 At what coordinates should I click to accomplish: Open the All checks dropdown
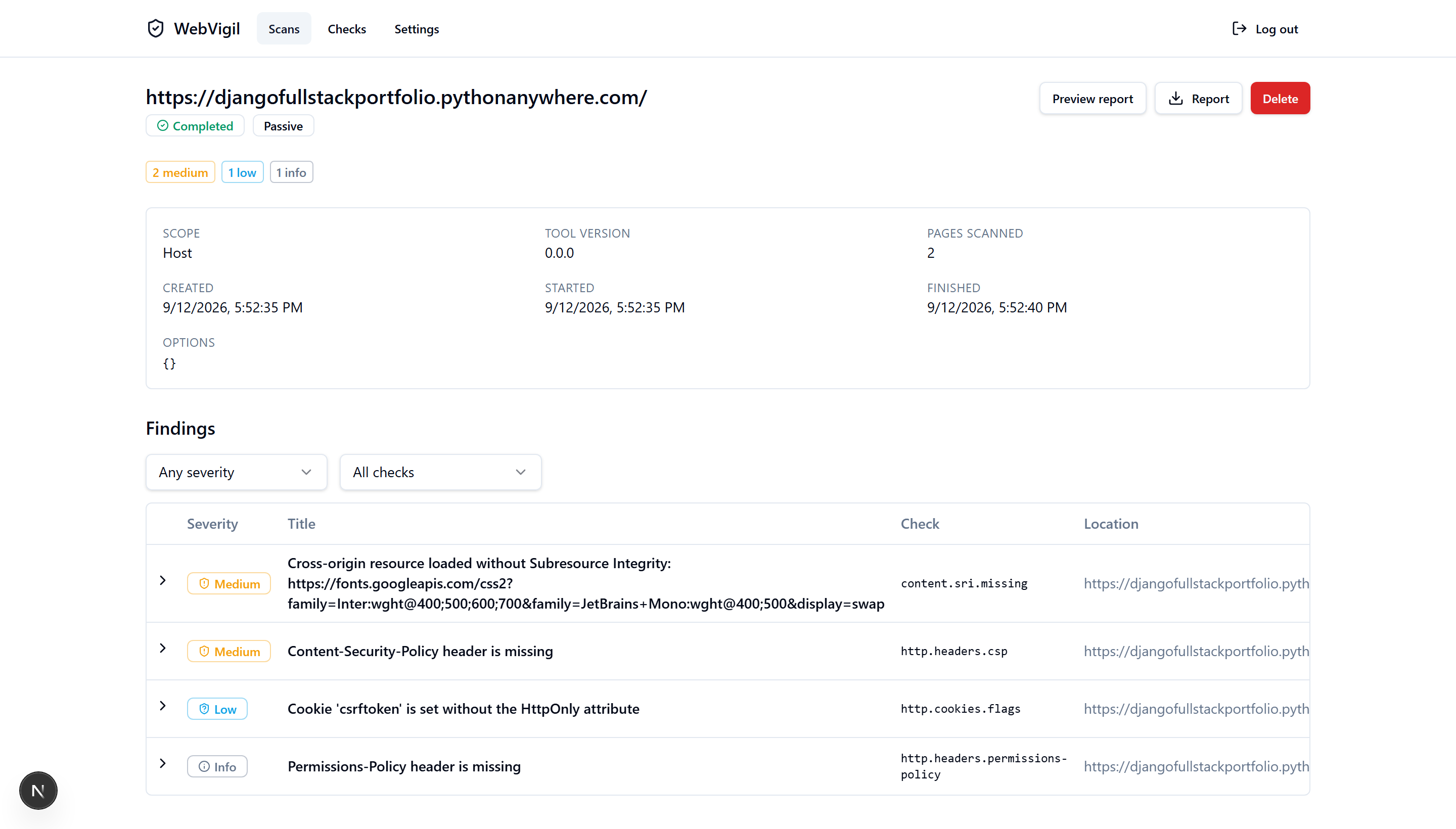point(440,472)
